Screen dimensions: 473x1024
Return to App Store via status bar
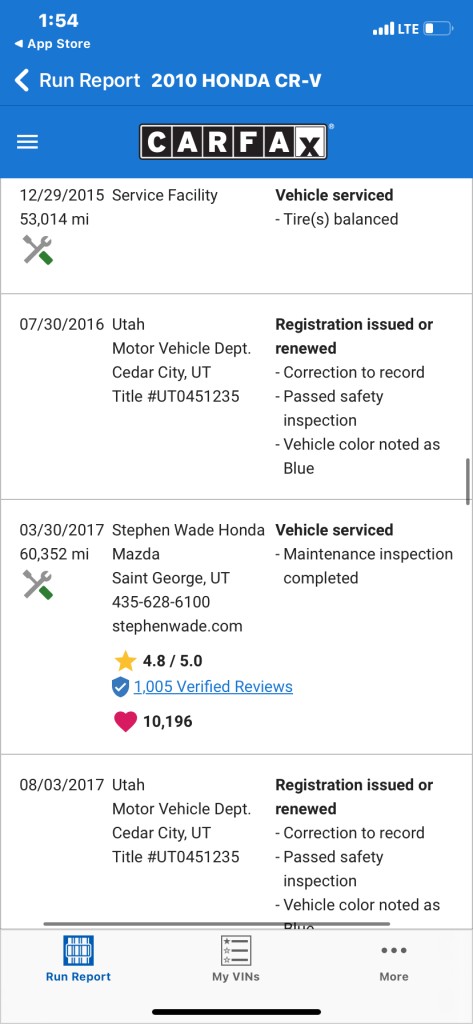pos(52,44)
